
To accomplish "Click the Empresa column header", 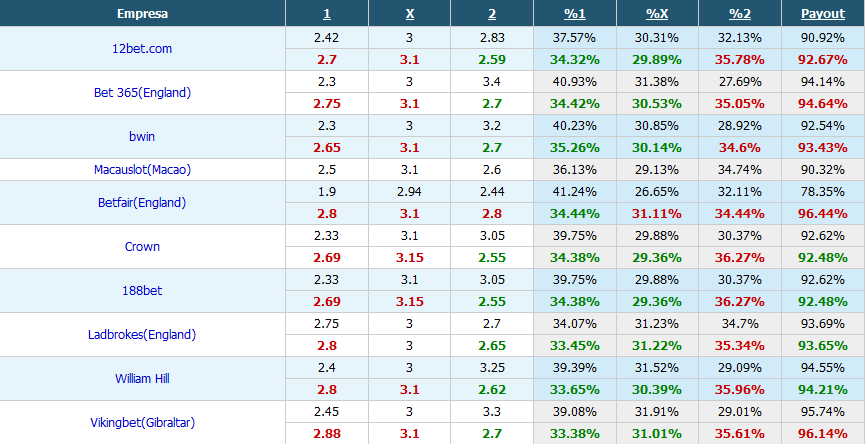I will (142, 14).
